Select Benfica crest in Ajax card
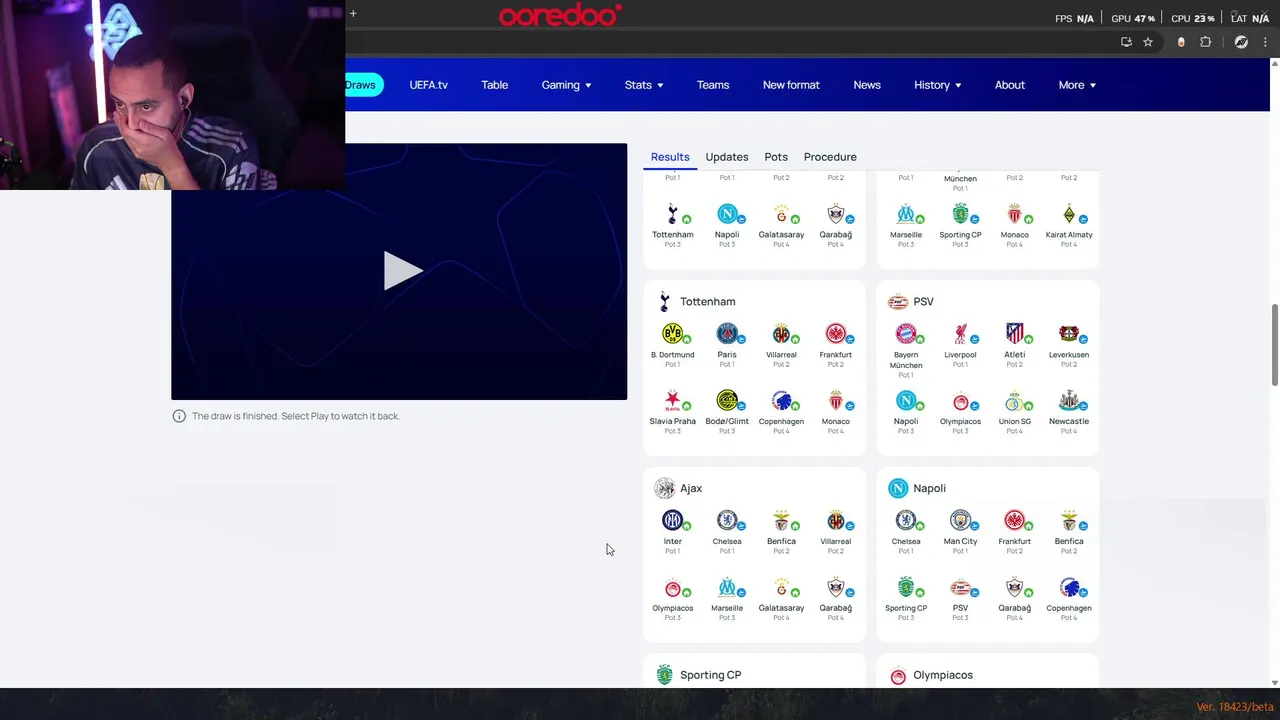1280x720 pixels. 781,520
